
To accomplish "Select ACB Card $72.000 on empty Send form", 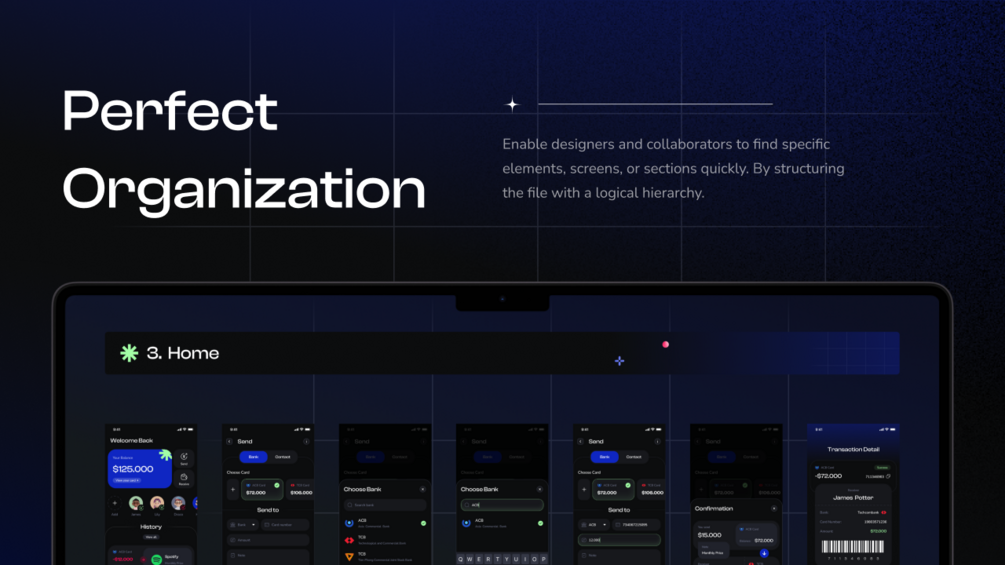I will coord(262,489).
